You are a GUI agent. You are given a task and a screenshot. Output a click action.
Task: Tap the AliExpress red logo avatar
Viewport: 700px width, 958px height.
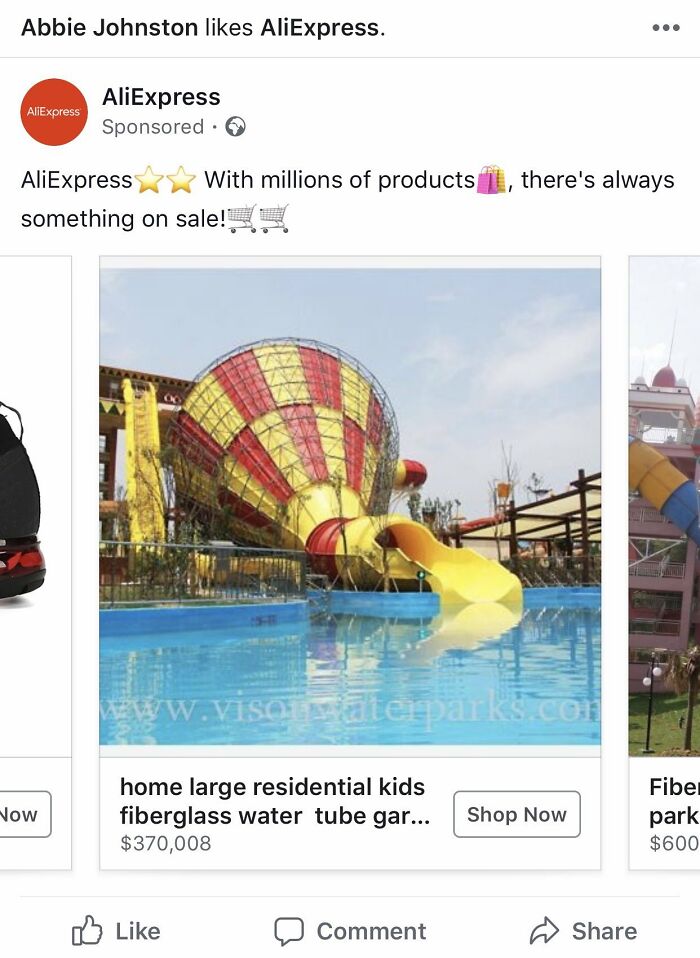coord(54,112)
